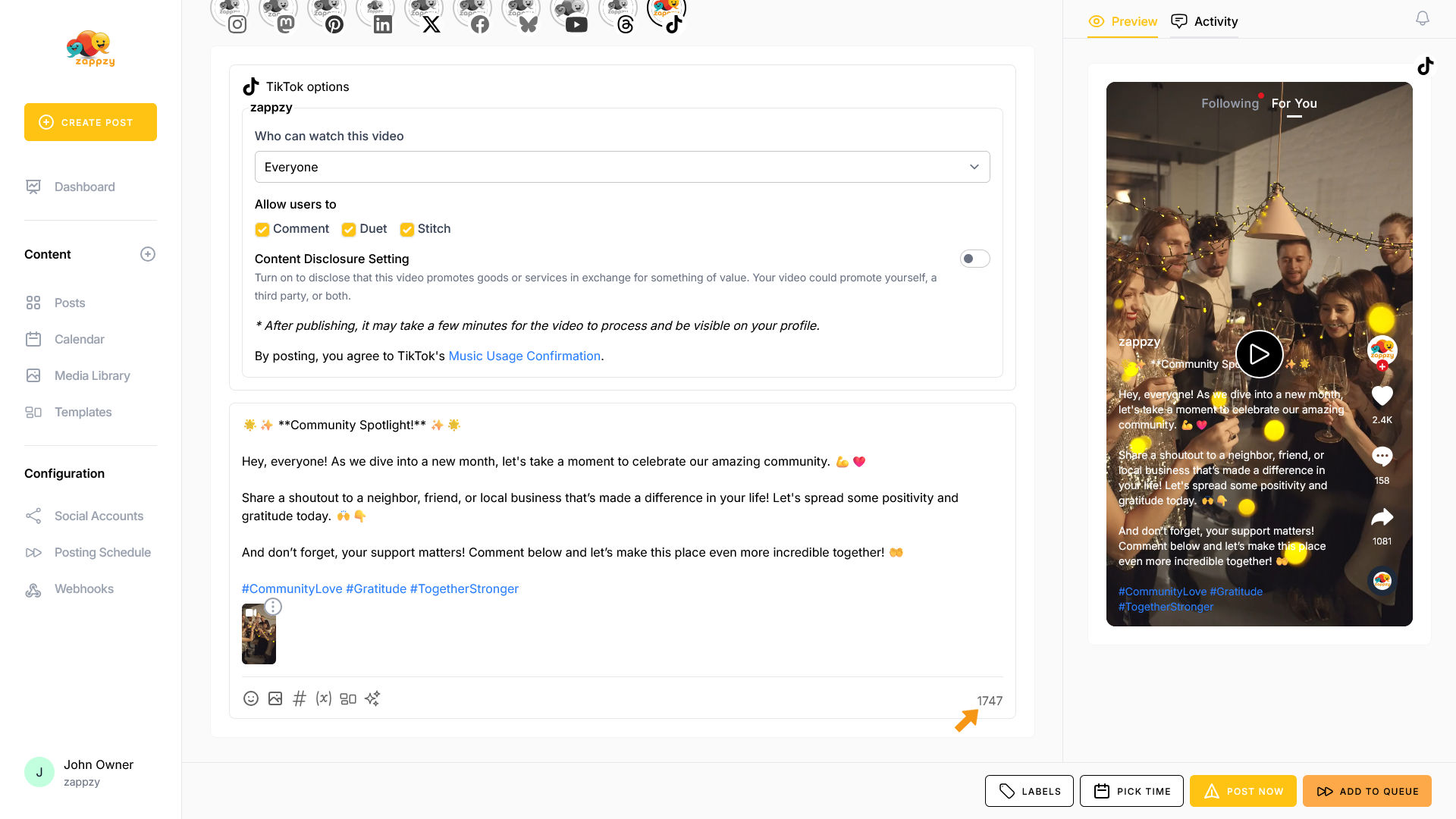Image resolution: width=1456 pixels, height=819 pixels.
Task: Open notifications bell icon
Action: 1423,19
